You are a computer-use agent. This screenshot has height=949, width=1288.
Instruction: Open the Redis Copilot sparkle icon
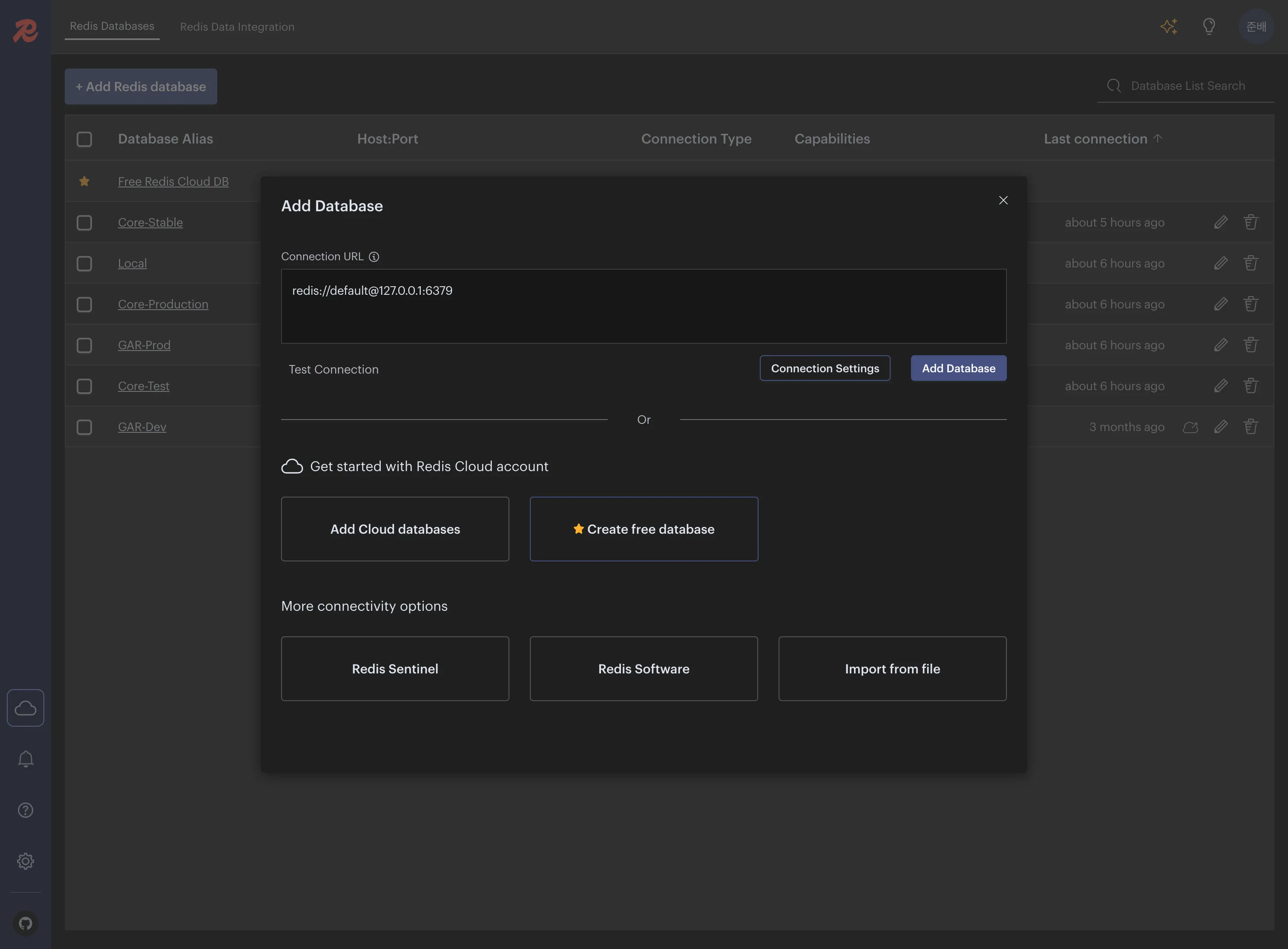[x=1168, y=26]
